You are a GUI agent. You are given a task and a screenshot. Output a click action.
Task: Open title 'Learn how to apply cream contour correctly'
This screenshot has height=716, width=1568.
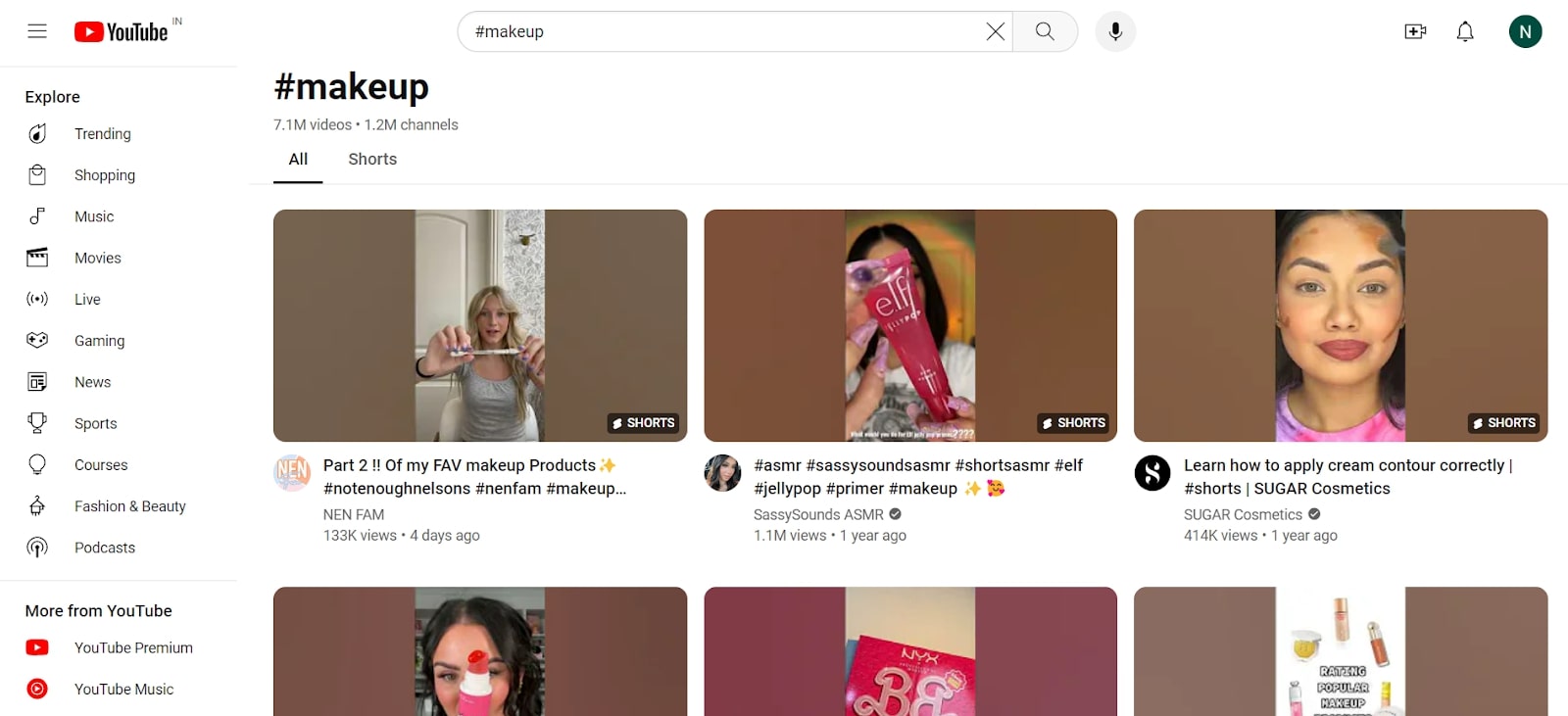pos(1348,477)
